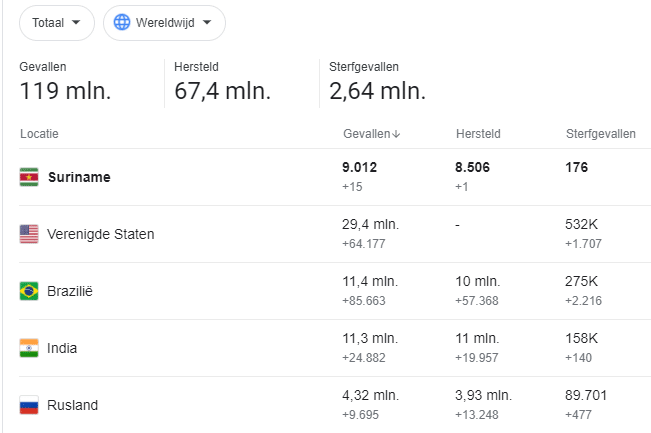Click the globe icon next to Wereldwijd
This screenshot has width=651, height=433.
coord(122,22)
